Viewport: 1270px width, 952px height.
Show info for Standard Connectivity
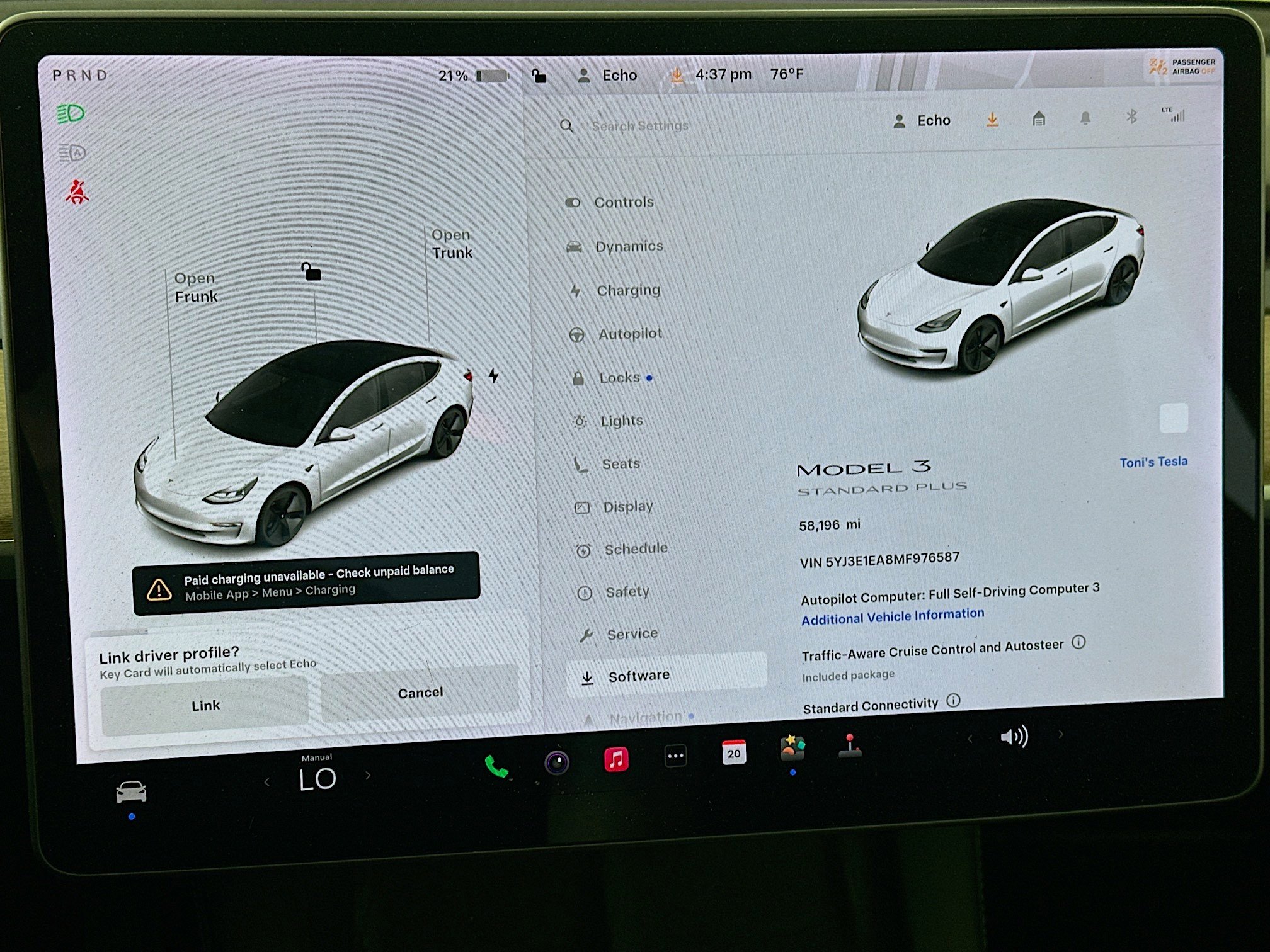954,700
